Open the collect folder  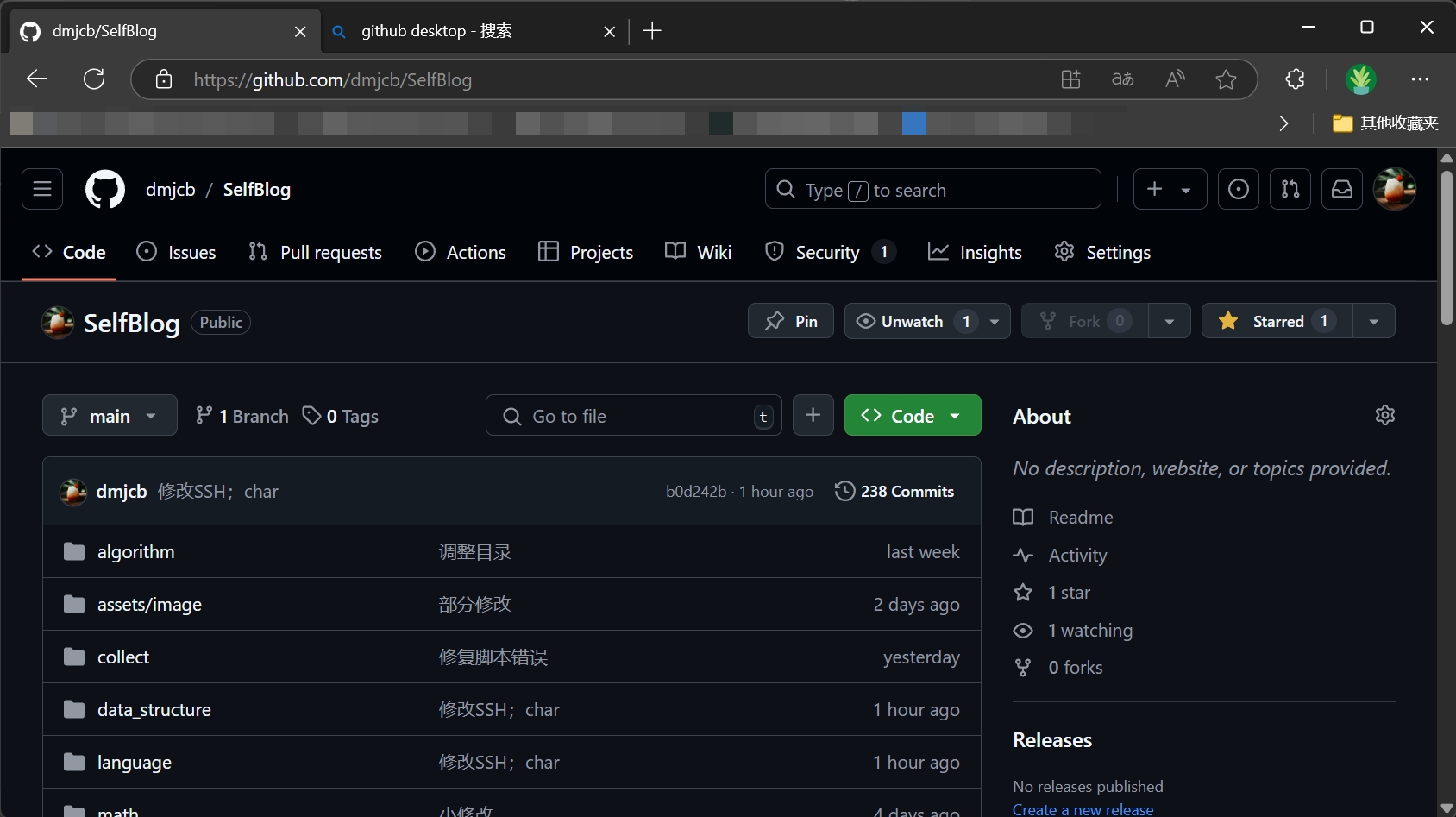pyautogui.click(x=123, y=657)
